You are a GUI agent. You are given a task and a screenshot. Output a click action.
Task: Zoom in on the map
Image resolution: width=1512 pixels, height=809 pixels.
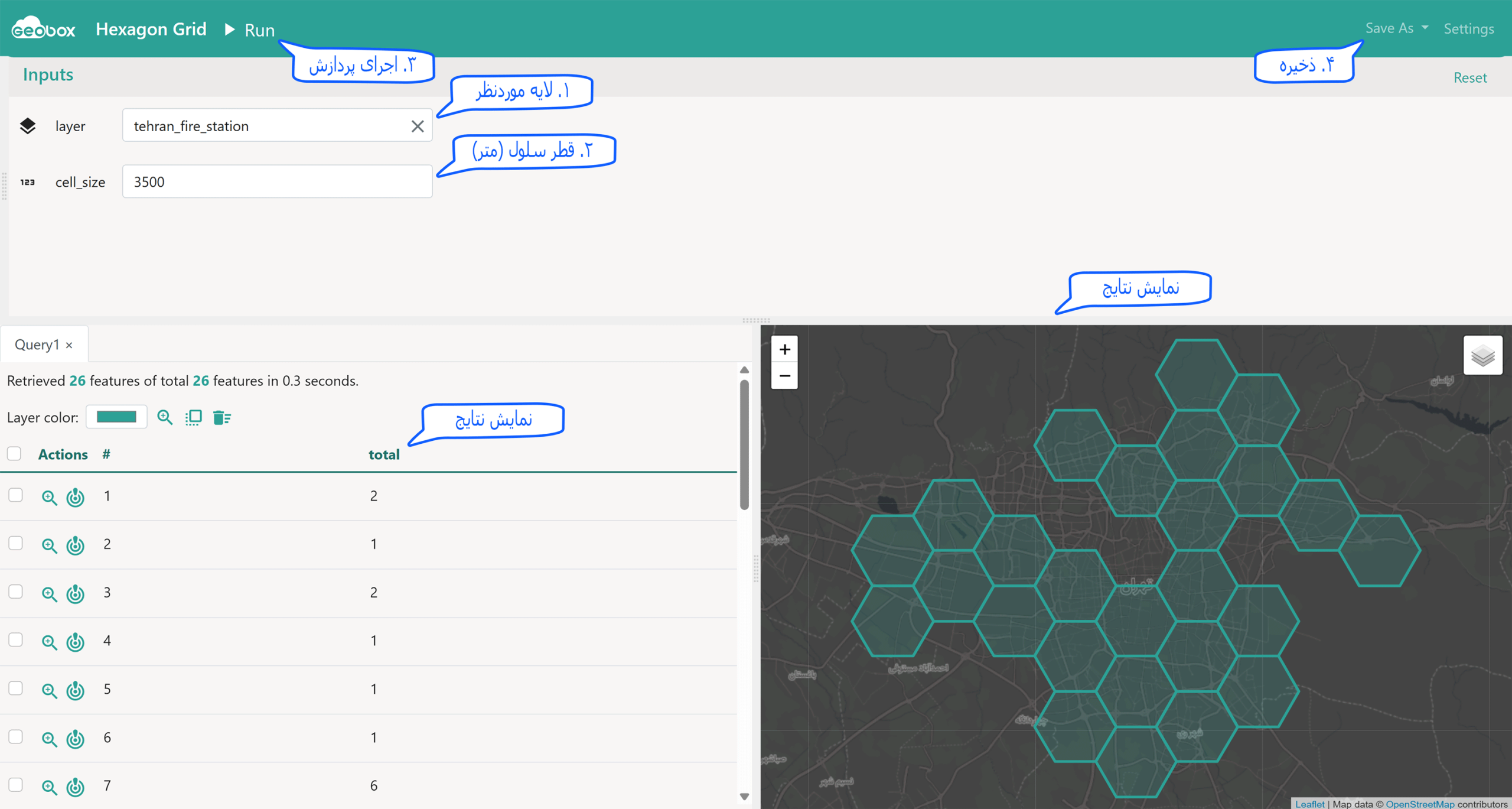pos(784,349)
